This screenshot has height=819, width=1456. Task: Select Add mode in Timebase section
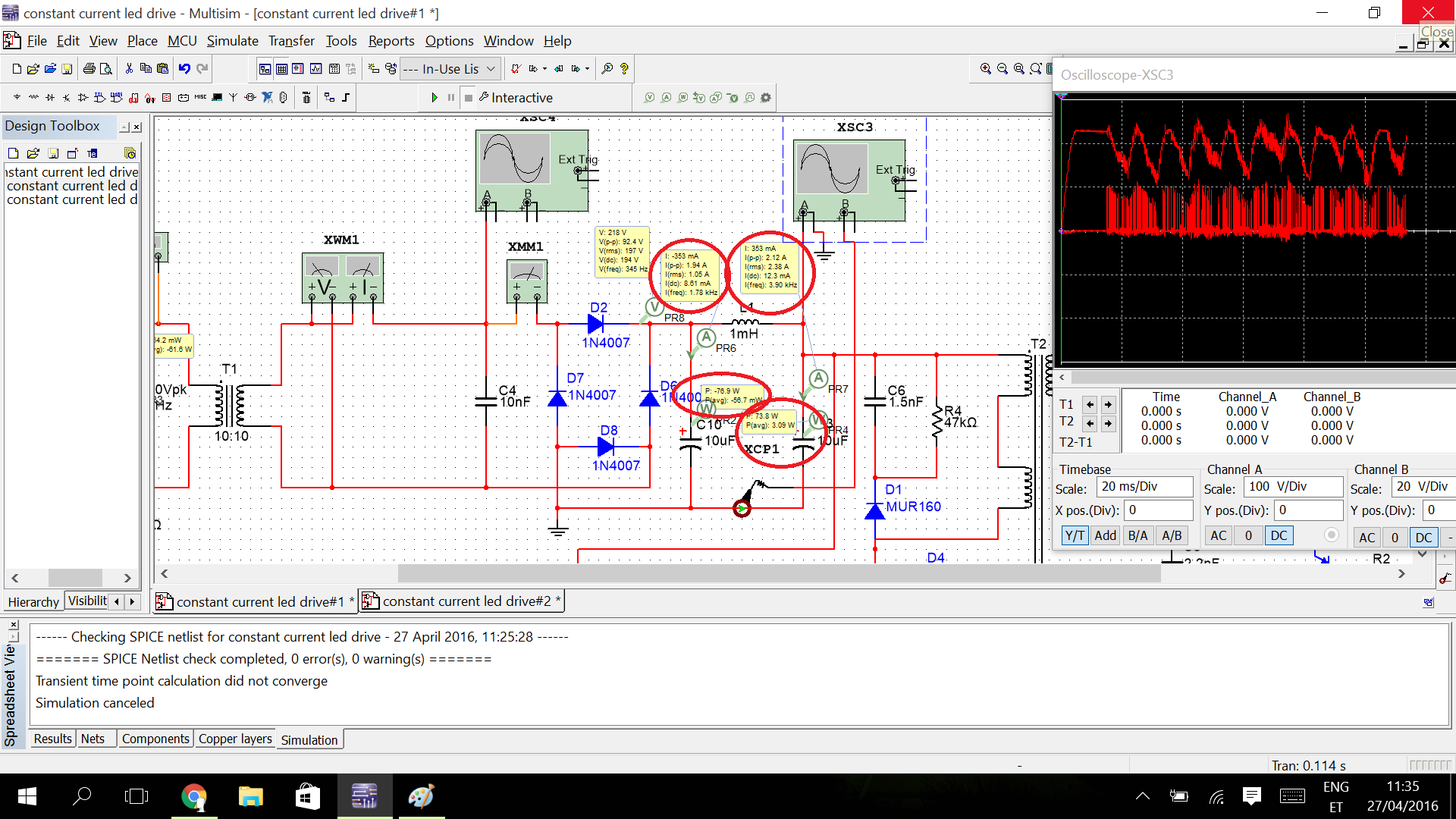[1105, 536]
